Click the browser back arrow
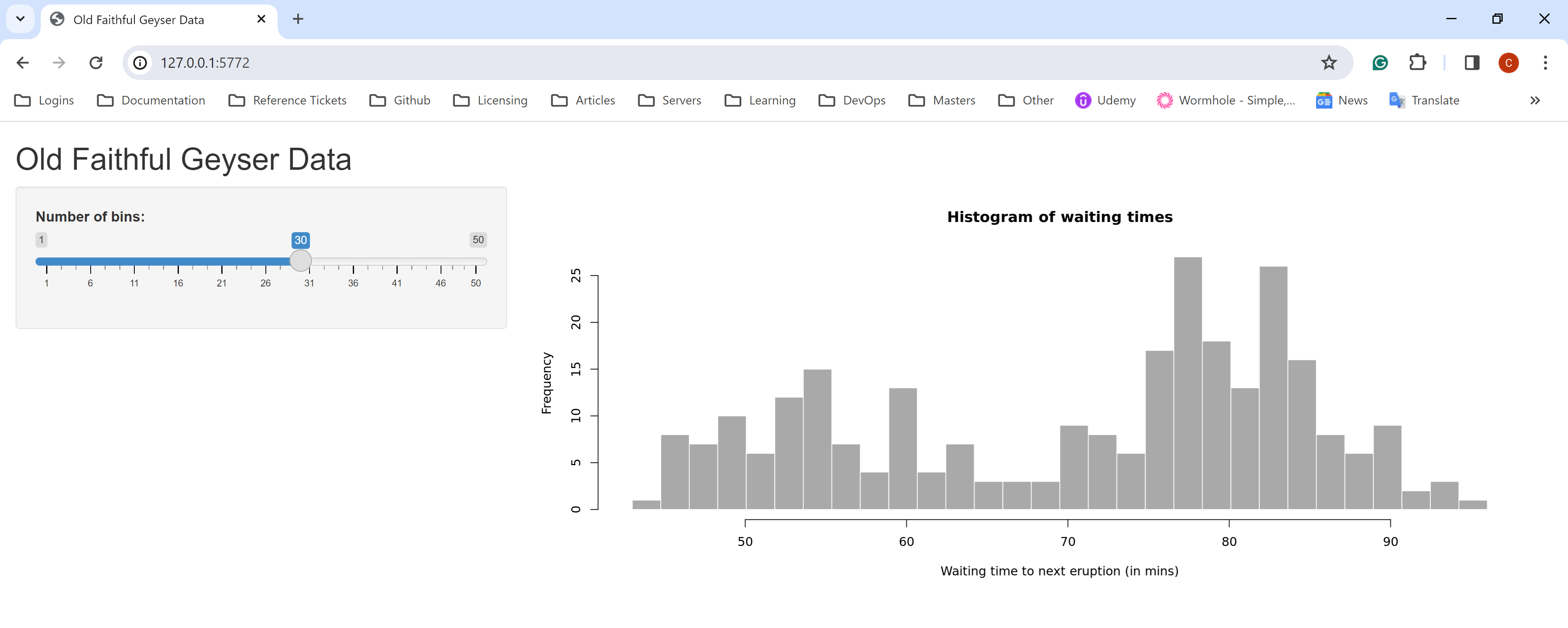1568x628 pixels. [x=22, y=63]
